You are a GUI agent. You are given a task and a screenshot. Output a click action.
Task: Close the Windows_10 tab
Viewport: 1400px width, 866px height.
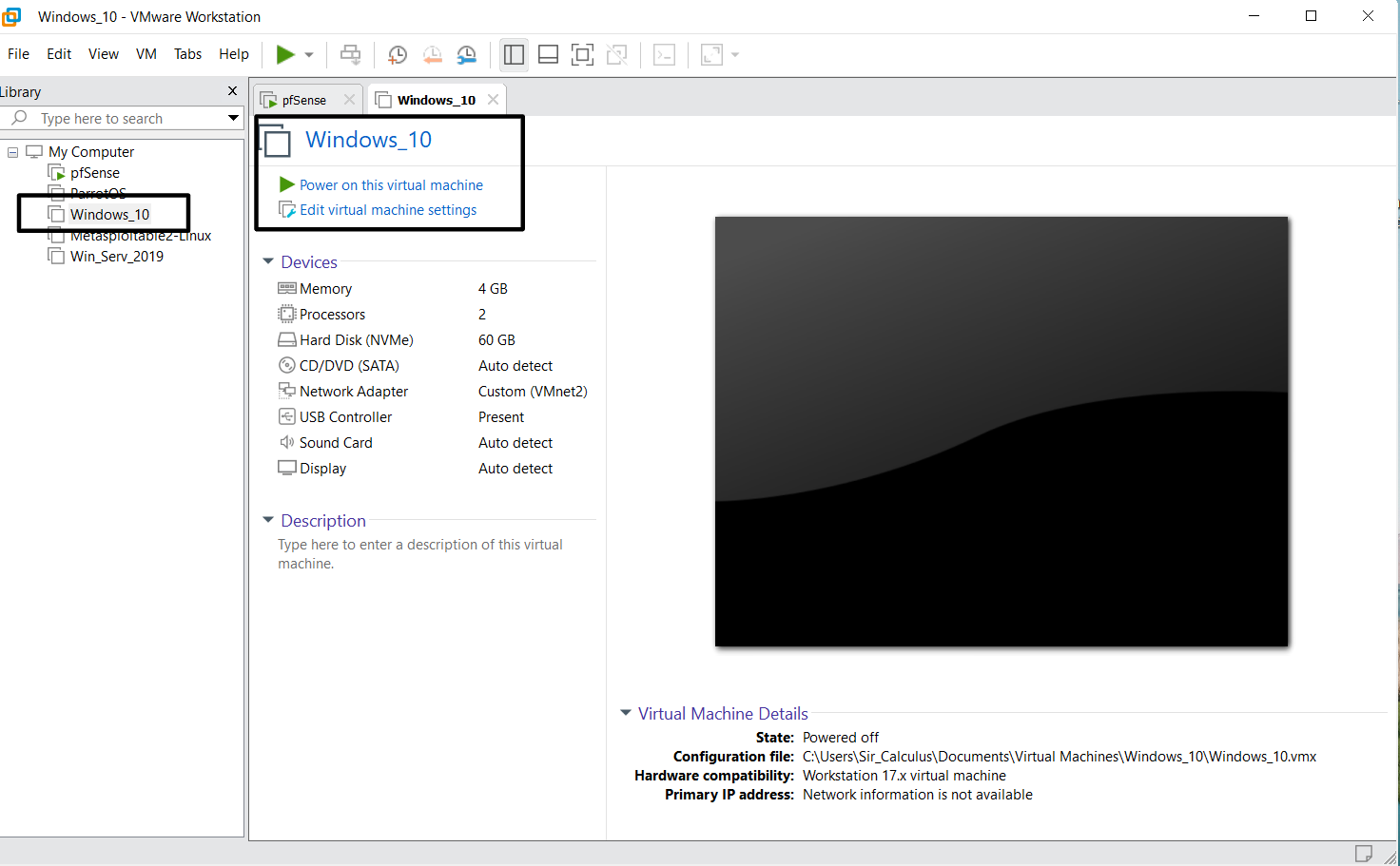[x=493, y=100]
